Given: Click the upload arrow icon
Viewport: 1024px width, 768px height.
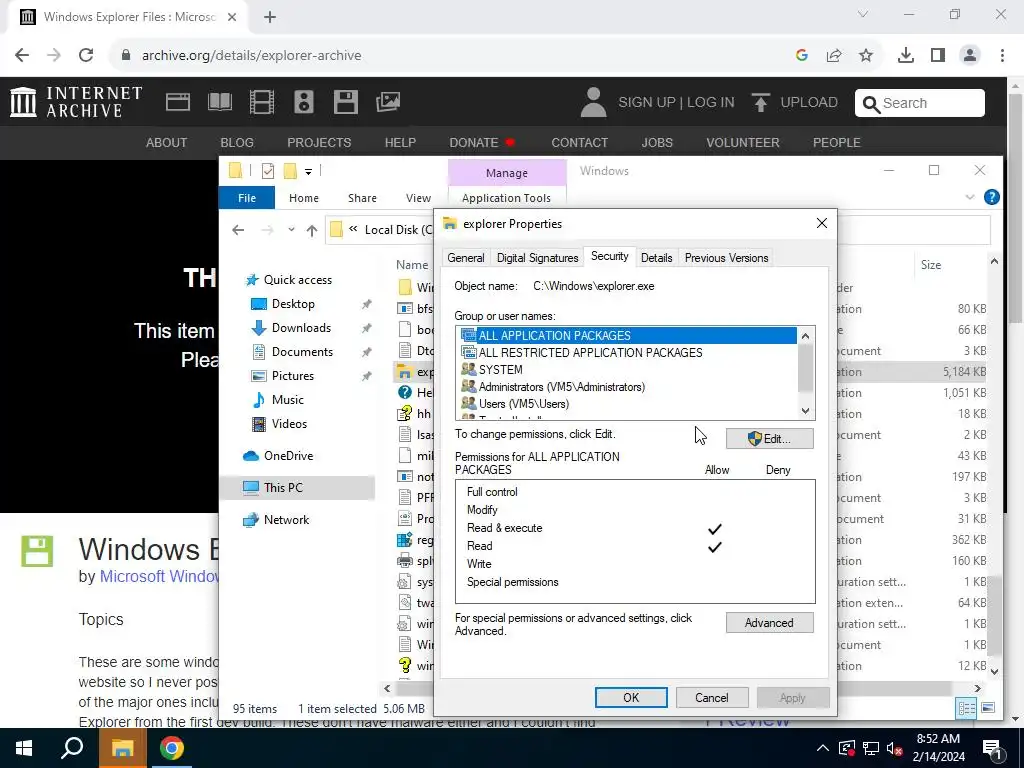Looking at the screenshot, I should click(x=760, y=103).
